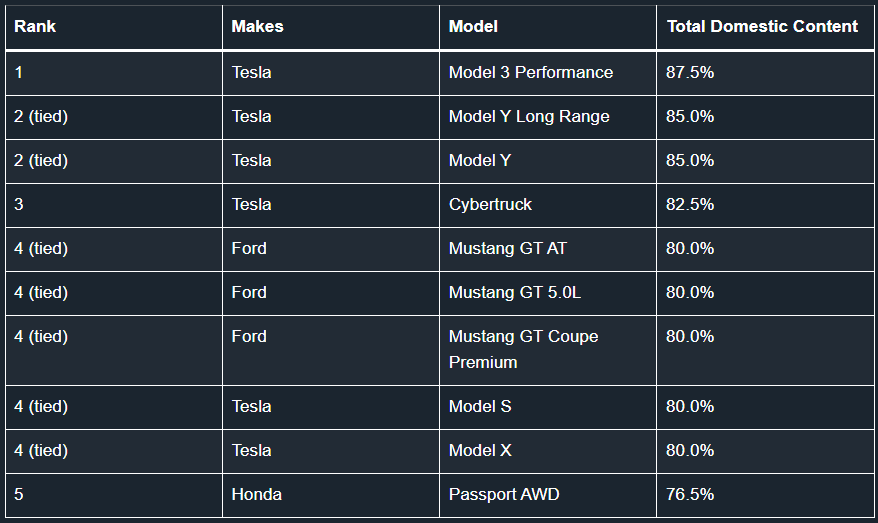Click the rank 3 cell beside Cybertruck
This screenshot has height=523, width=878.
coord(114,205)
